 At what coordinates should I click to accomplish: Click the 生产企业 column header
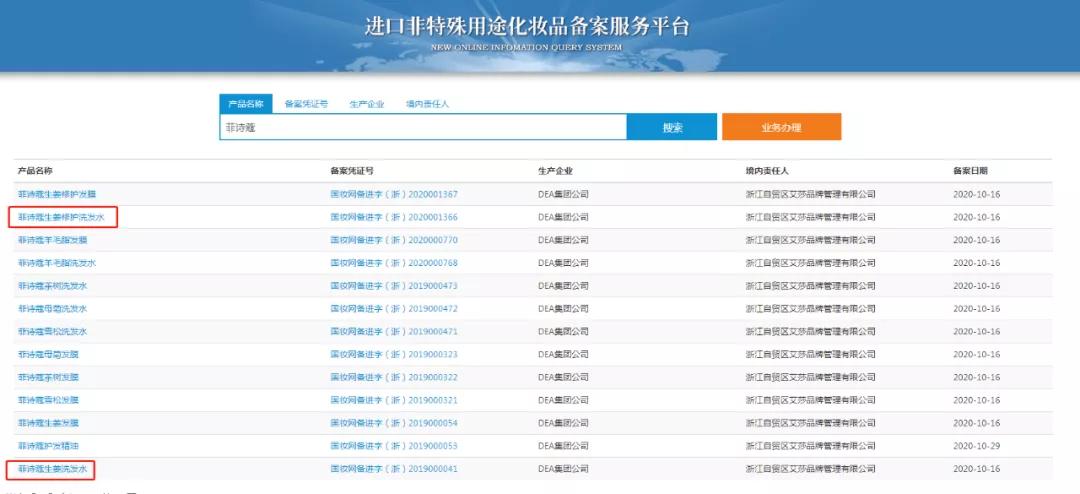tap(555, 171)
